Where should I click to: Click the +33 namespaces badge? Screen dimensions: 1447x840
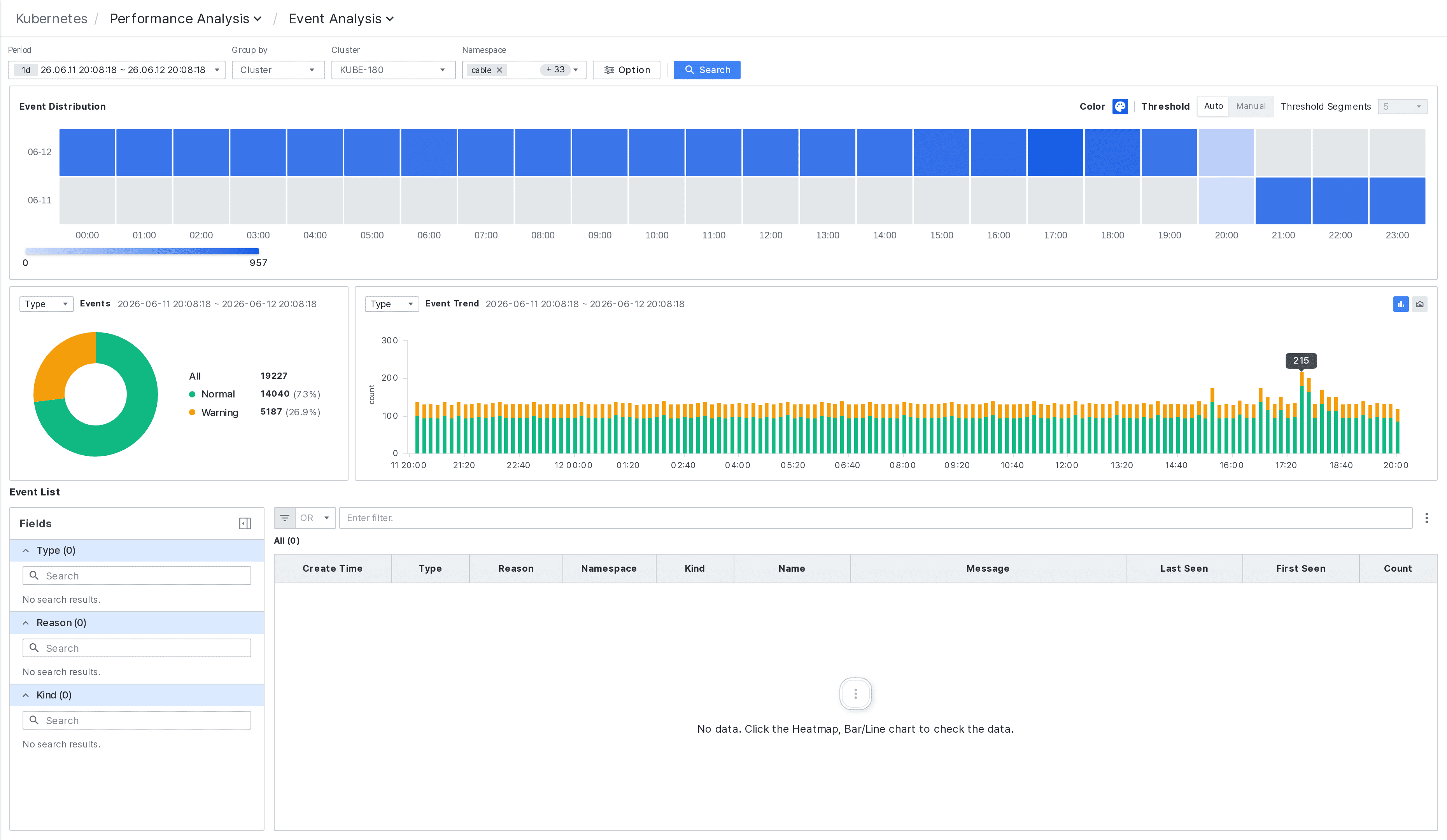[x=555, y=70]
